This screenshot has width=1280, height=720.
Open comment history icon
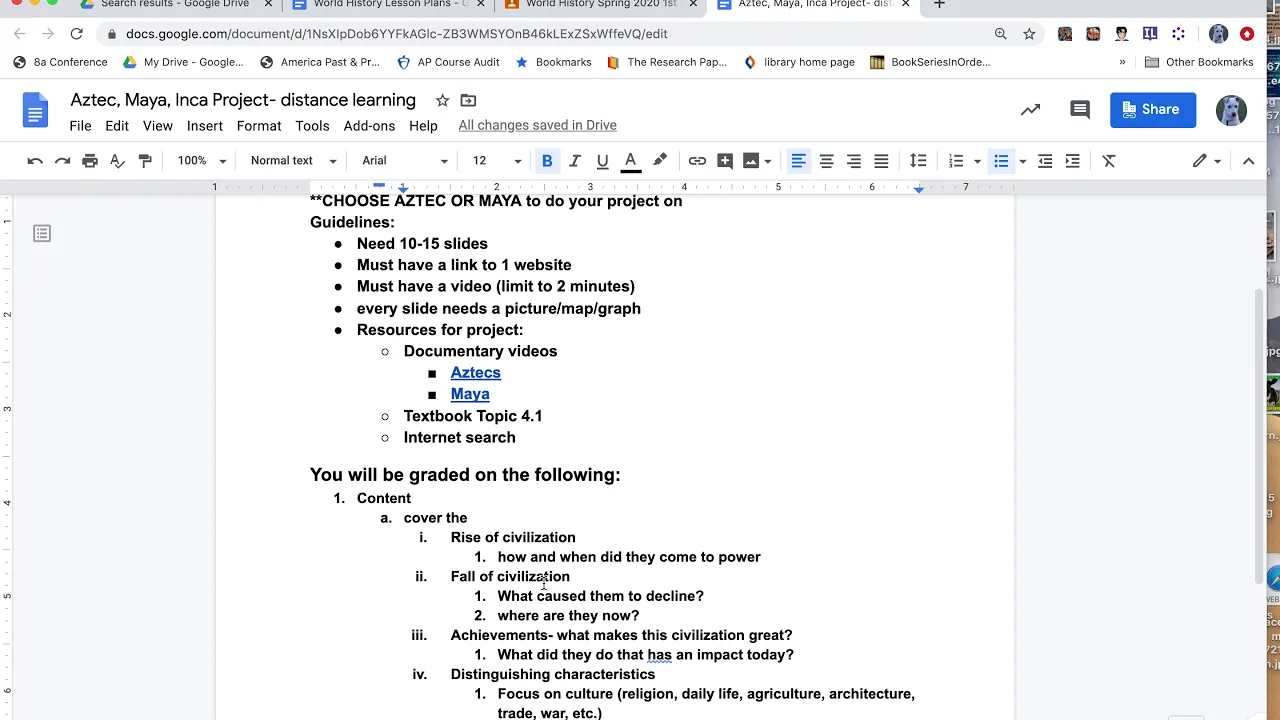point(1080,109)
